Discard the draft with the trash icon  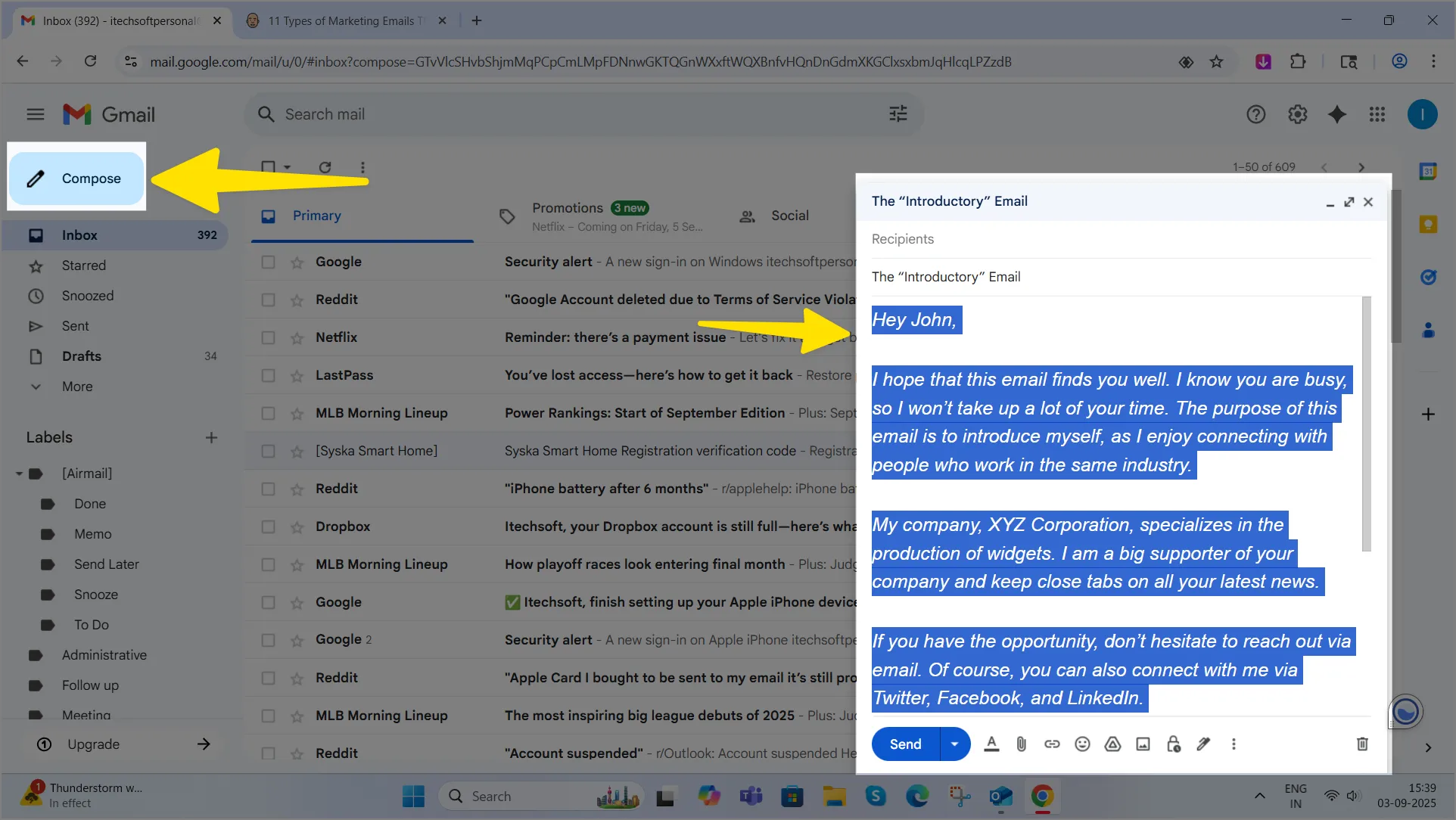[1362, 744]
